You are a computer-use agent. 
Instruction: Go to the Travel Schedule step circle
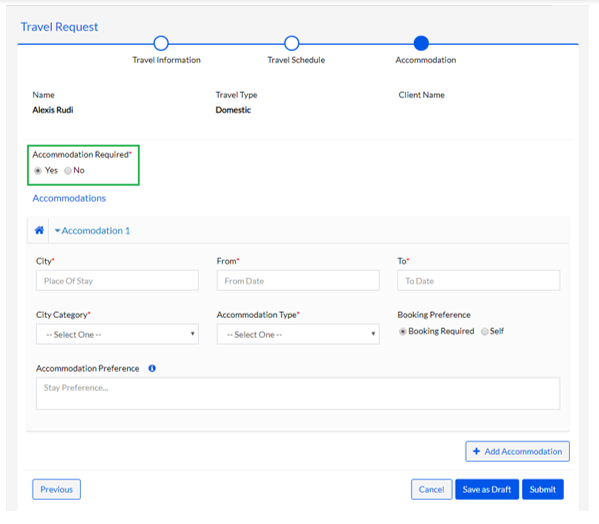coord(291,44)
